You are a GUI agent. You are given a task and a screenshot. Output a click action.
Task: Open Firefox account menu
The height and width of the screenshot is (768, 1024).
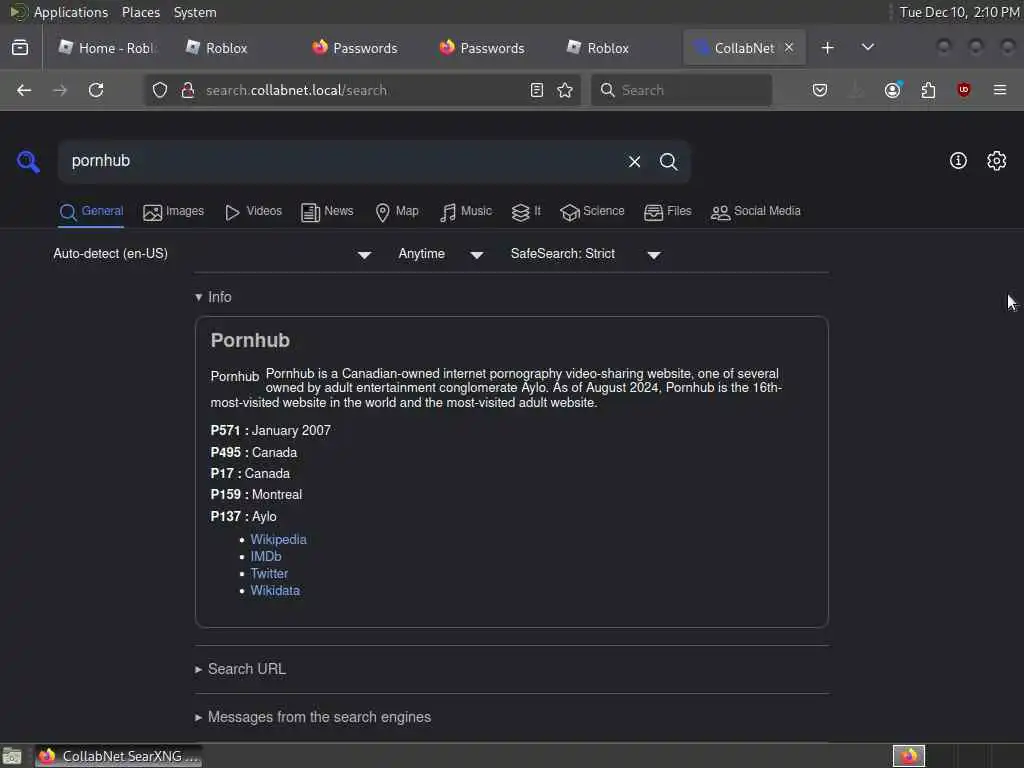click(893, 90)
